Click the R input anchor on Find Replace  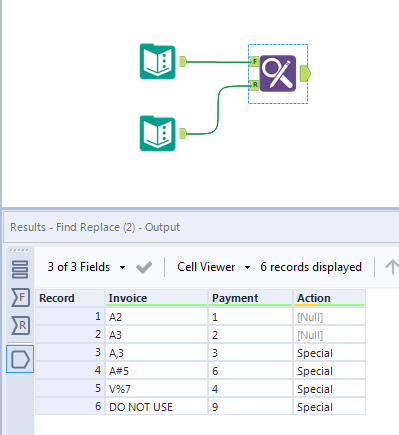click(254, 85)
